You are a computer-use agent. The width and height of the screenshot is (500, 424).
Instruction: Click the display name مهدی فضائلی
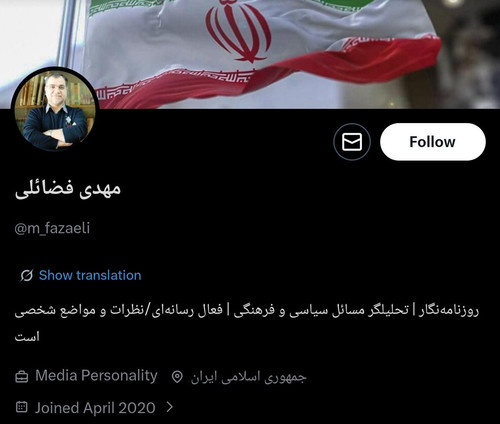point(67,189)
